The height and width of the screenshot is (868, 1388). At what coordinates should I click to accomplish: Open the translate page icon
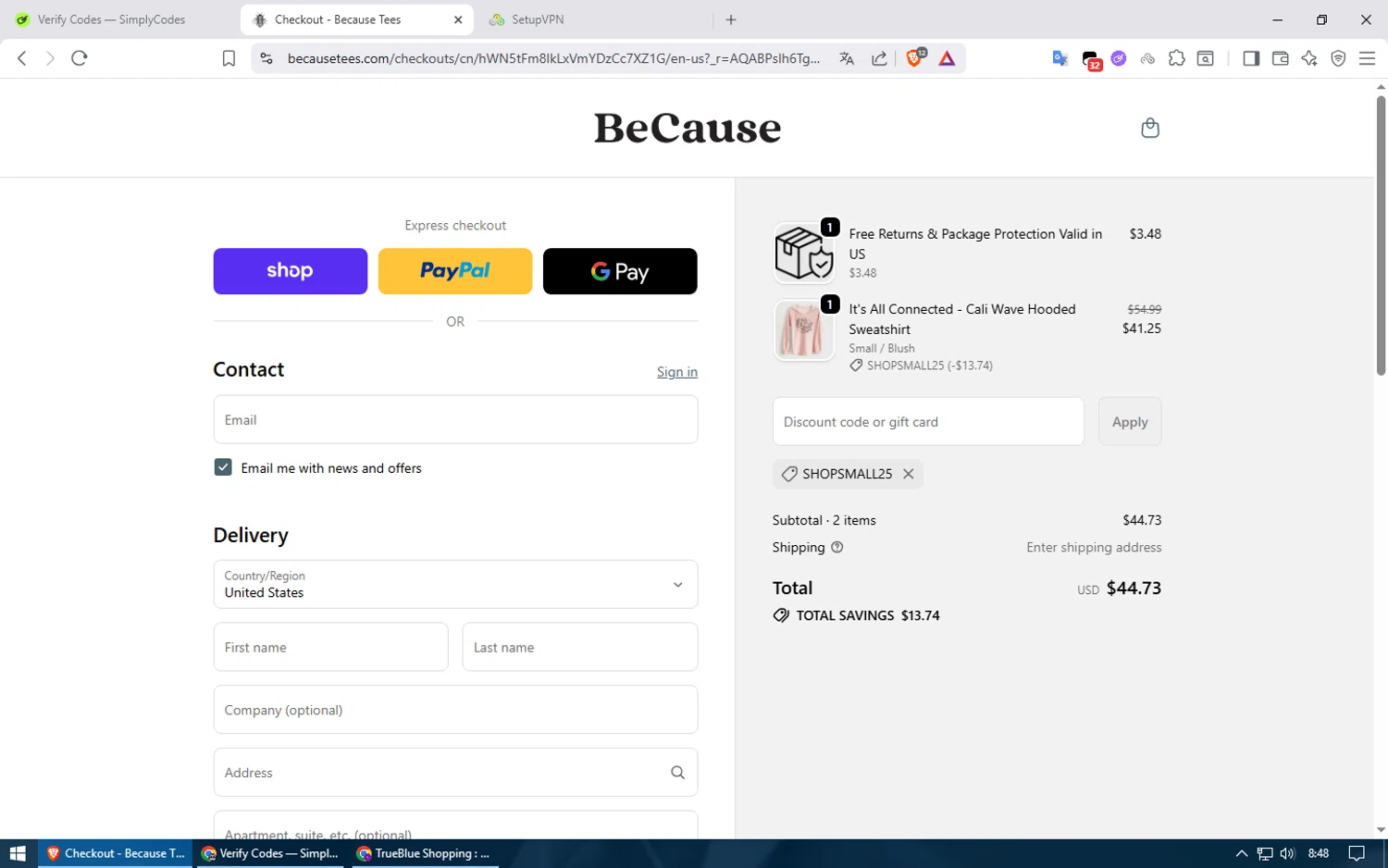tap(847, 58)
